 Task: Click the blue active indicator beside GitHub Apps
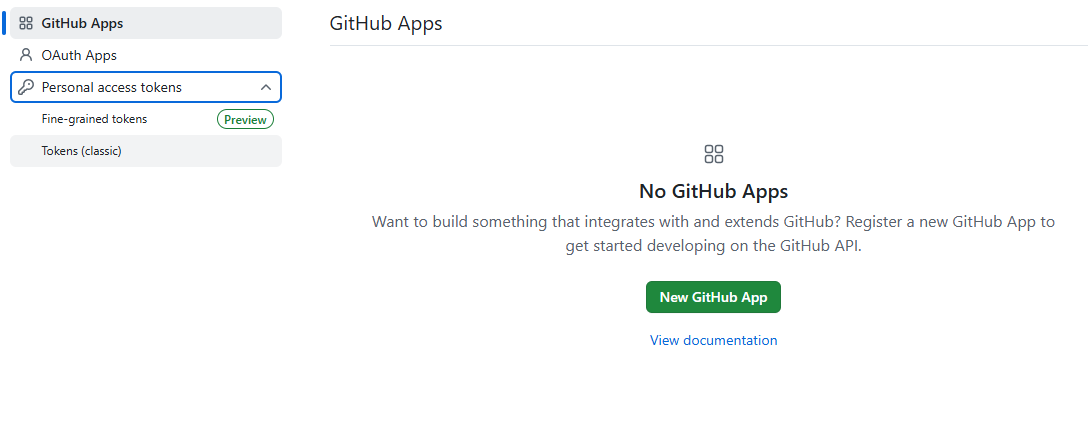4,23
